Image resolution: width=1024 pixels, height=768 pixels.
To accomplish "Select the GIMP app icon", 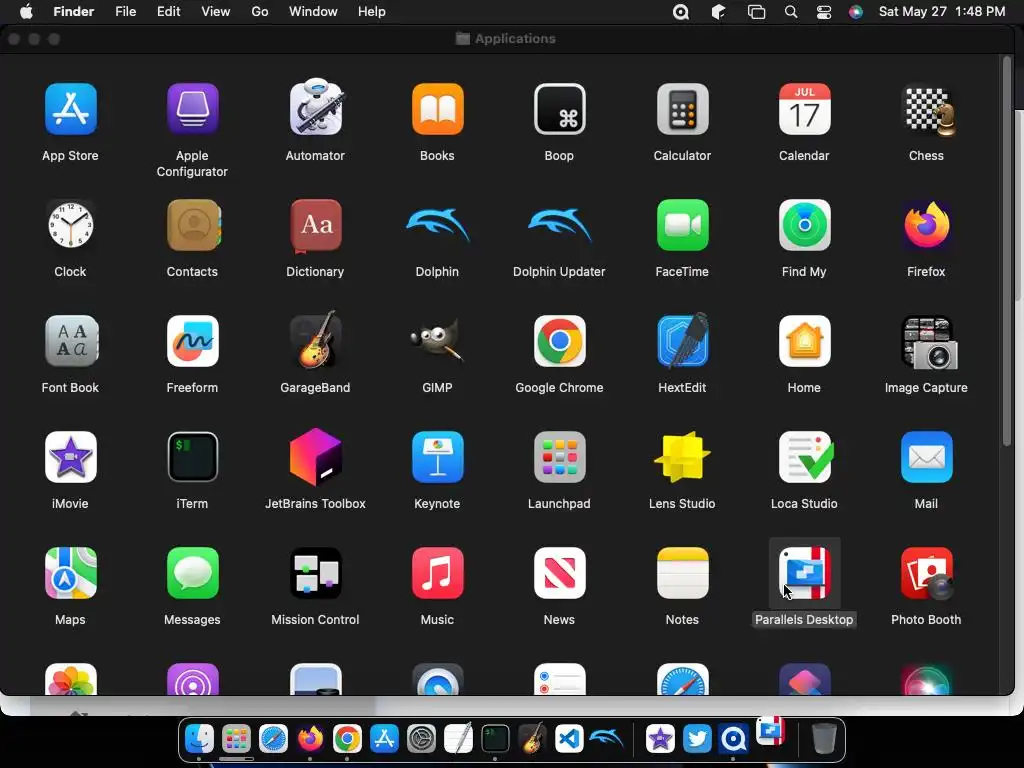I will [x=438, y=340].
